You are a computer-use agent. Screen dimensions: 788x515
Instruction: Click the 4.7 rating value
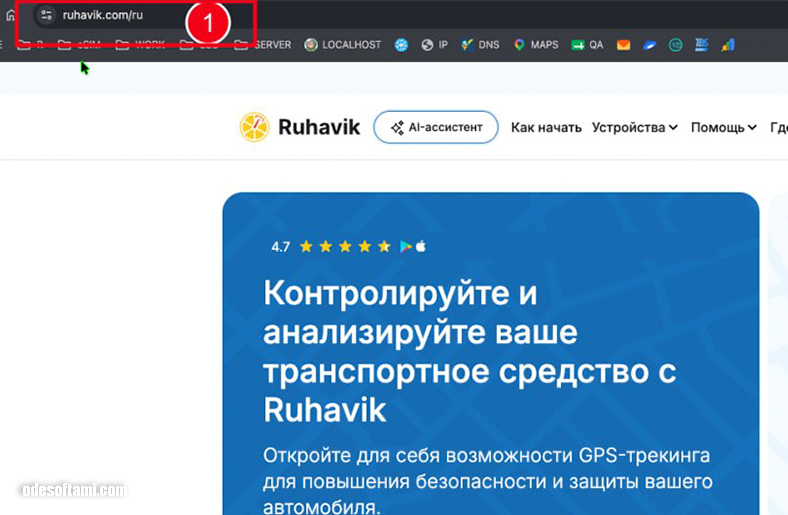point(280,247)
